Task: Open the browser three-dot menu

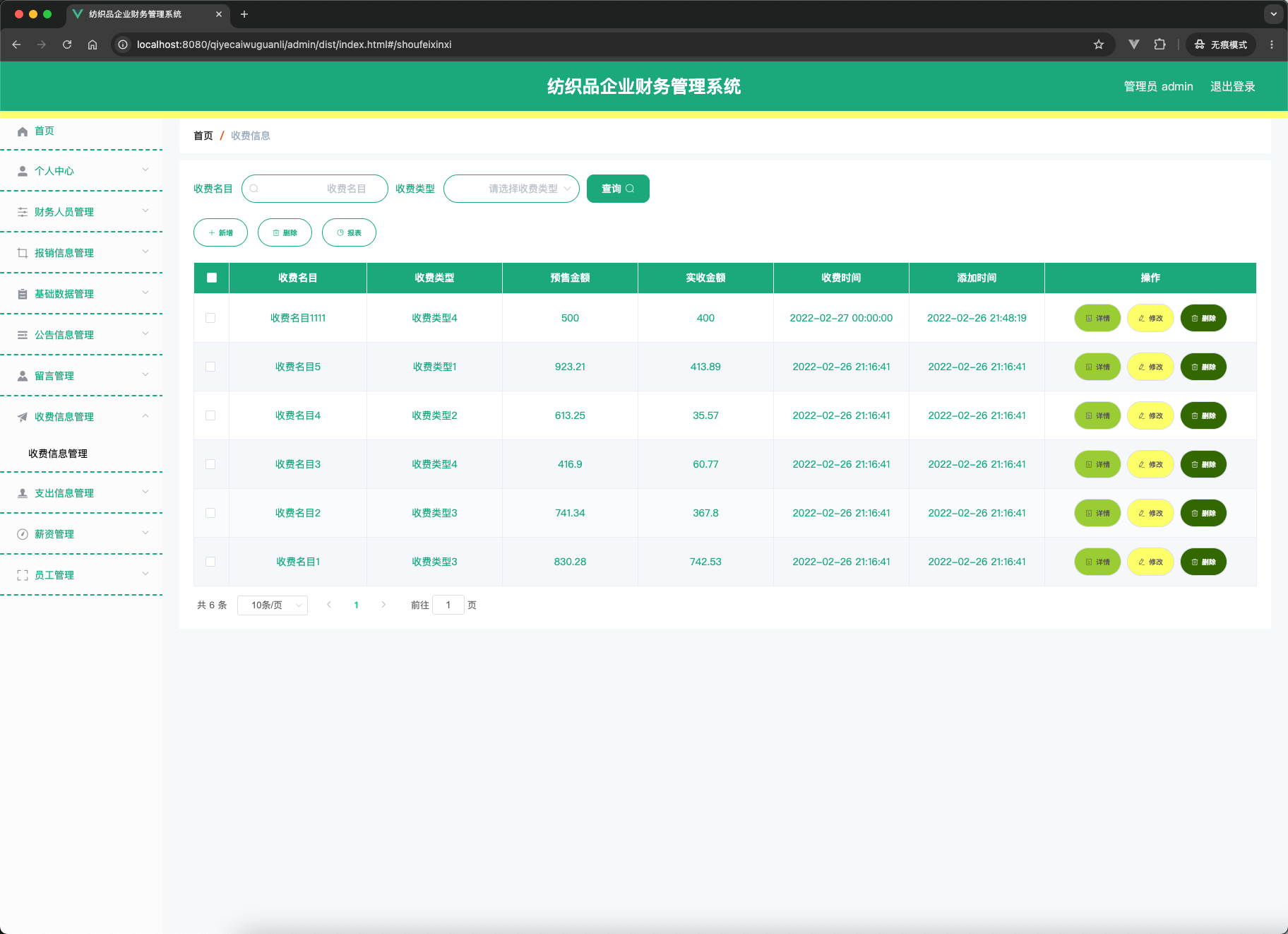Action: 1272,45
